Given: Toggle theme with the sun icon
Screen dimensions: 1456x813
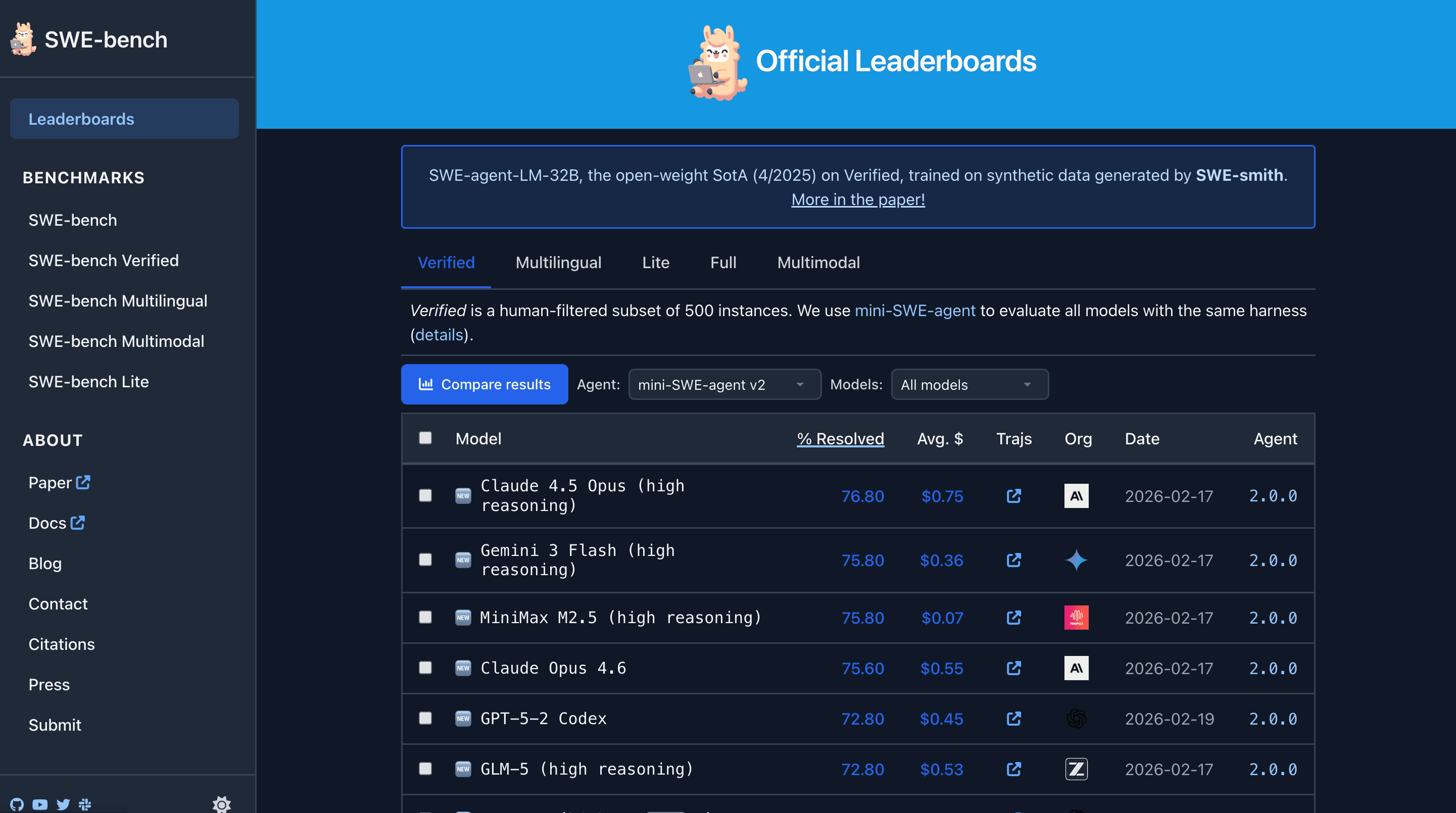Looking at the screenshot, I should [222, 804].
